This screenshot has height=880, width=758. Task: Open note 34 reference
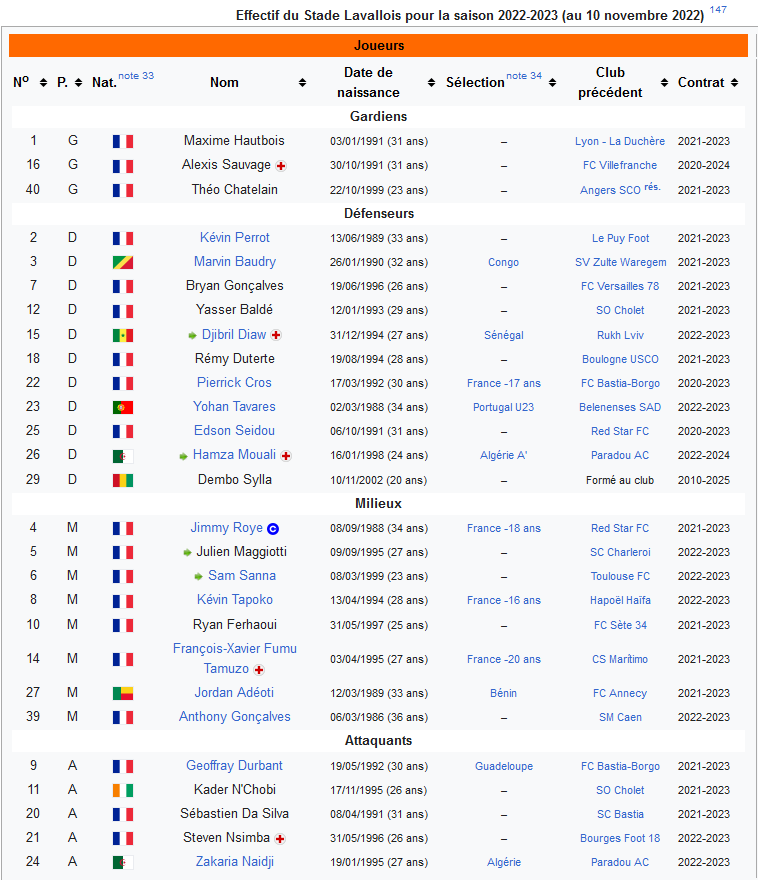[524, 76]
